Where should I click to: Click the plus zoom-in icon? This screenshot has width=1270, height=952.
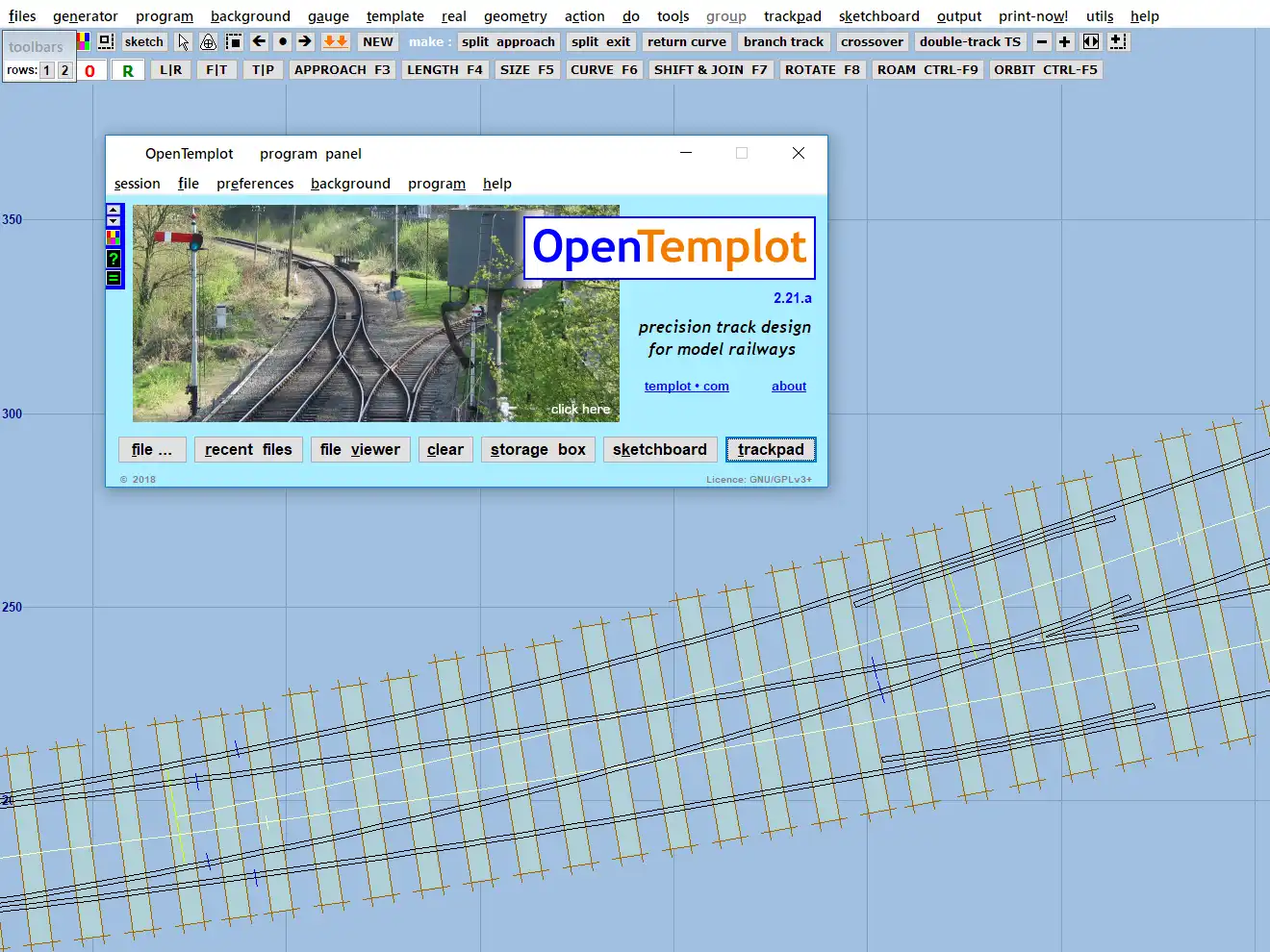pyautogui.click(x=1065, y=41)
